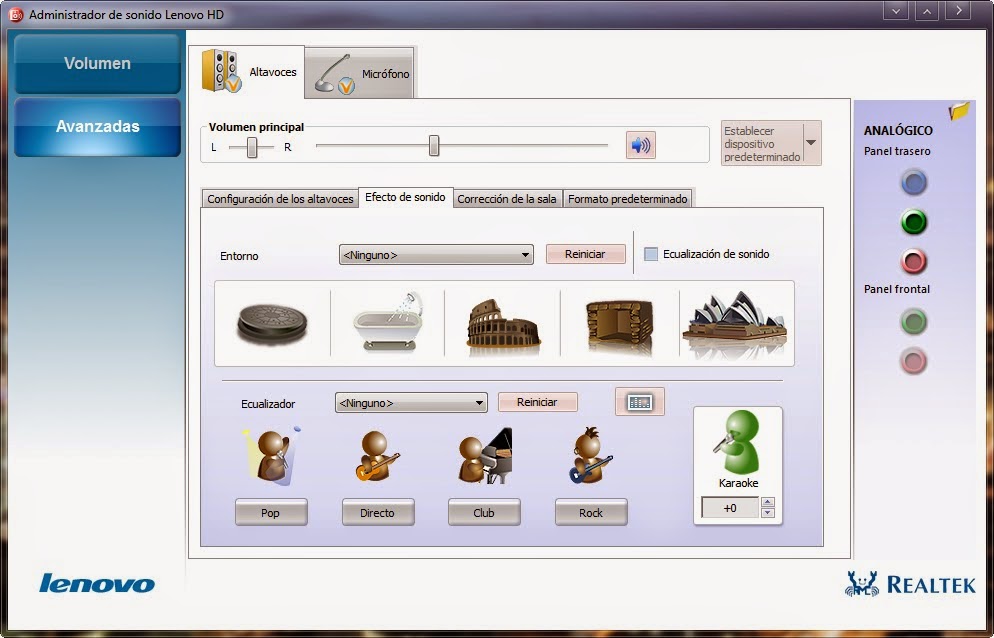Click Reiniciar next to Ecualizador
The image size is (994, 638).
point(537,402)
